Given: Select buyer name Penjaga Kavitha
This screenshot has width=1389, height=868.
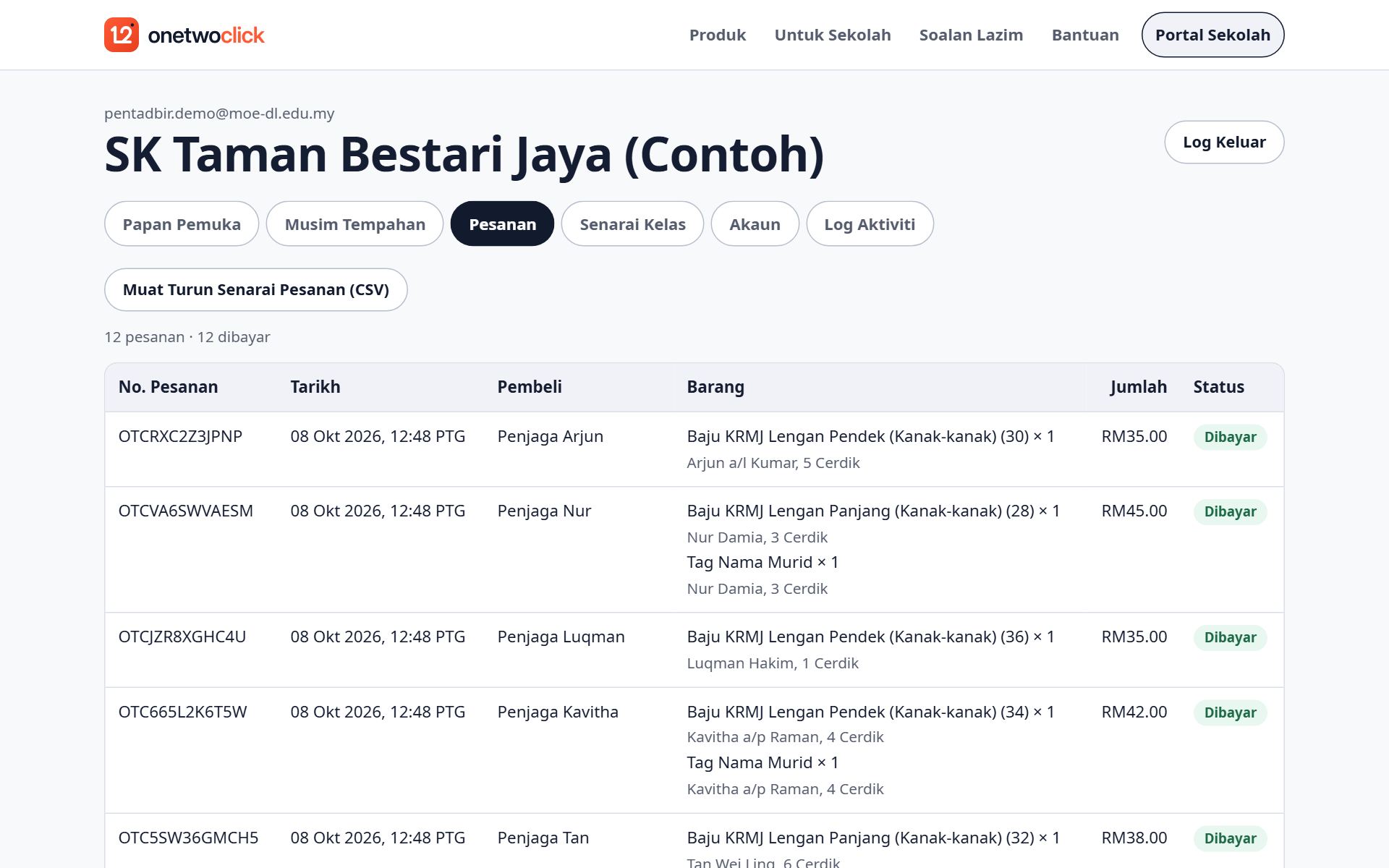Looking at the screenshot, I should (558, 712).
